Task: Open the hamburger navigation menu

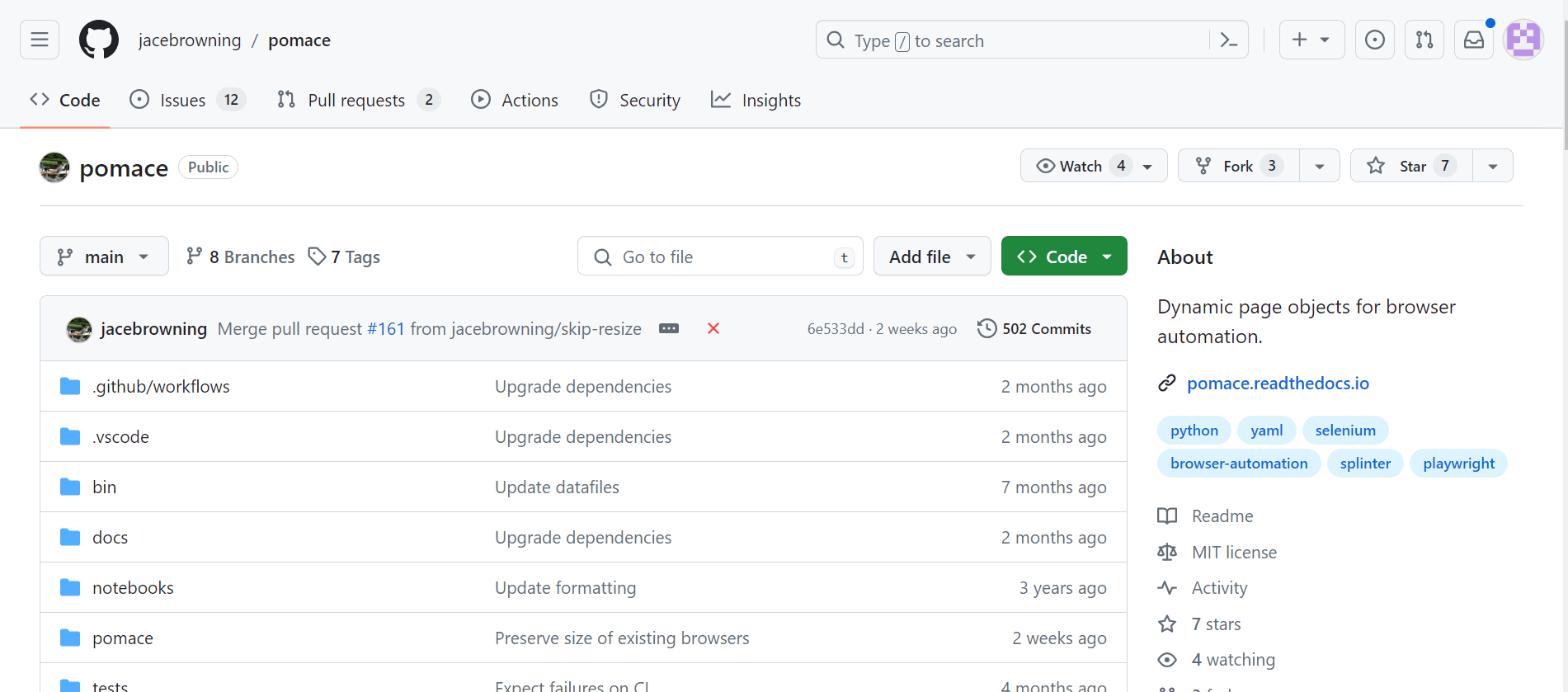Action: tap(40, 40)
